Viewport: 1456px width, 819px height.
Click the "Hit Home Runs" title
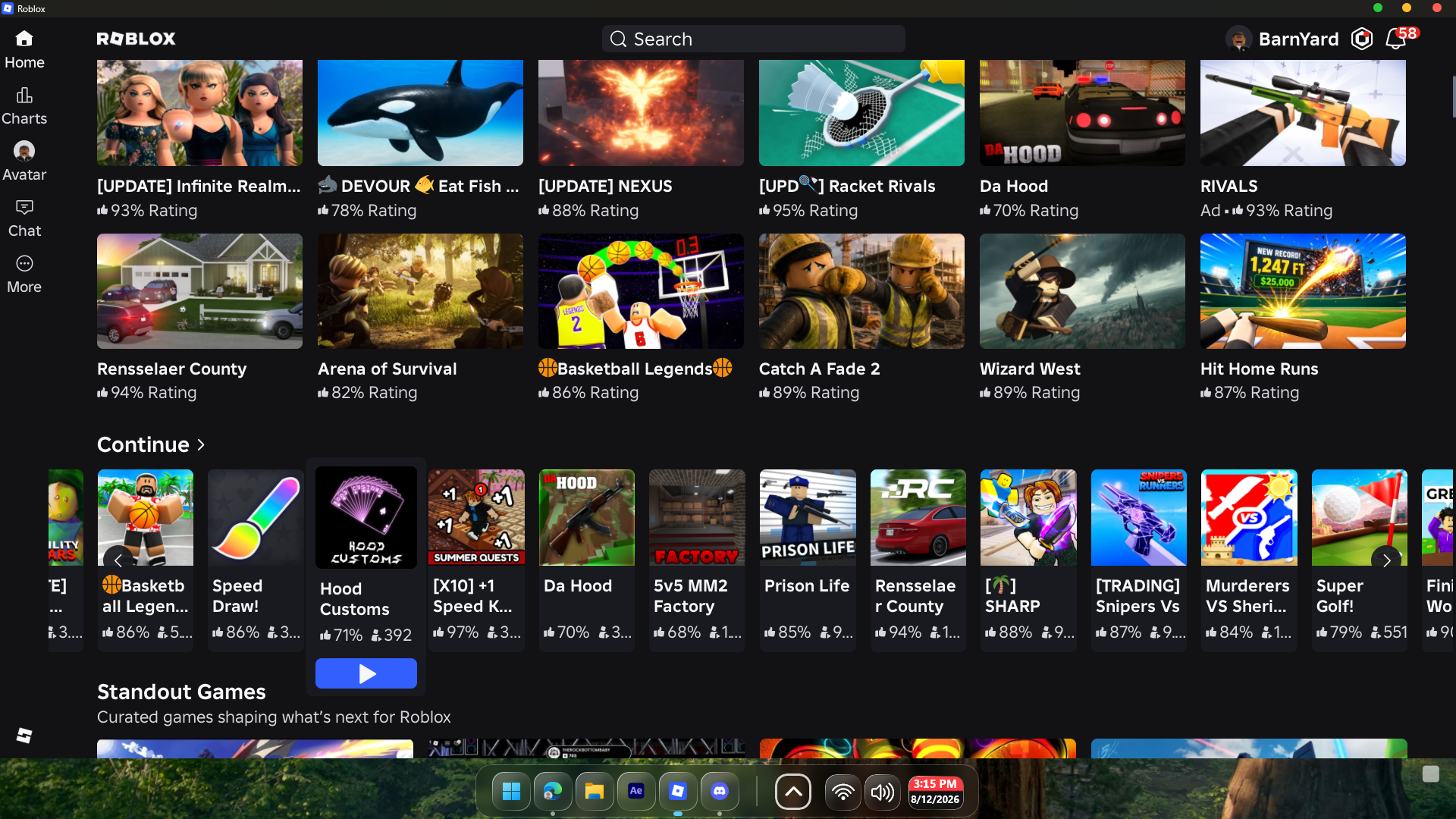(x=1260, y=369)
